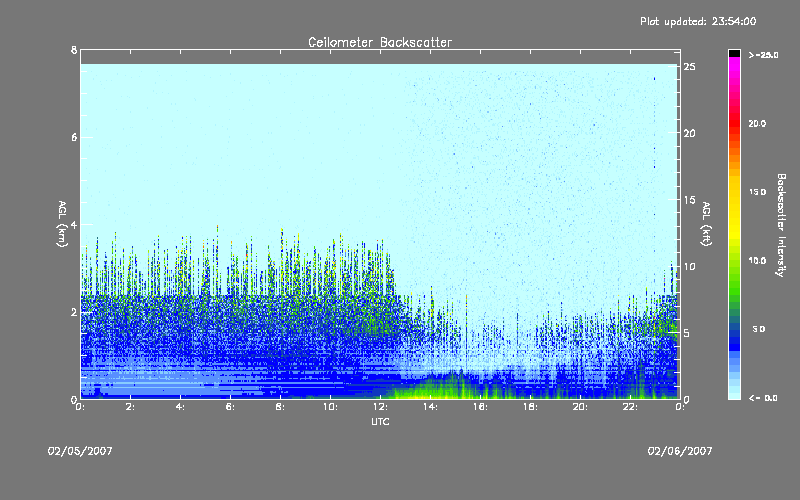Click the left 'AGL (km)' axis label

pyautogui.click(x=62, y=224)
